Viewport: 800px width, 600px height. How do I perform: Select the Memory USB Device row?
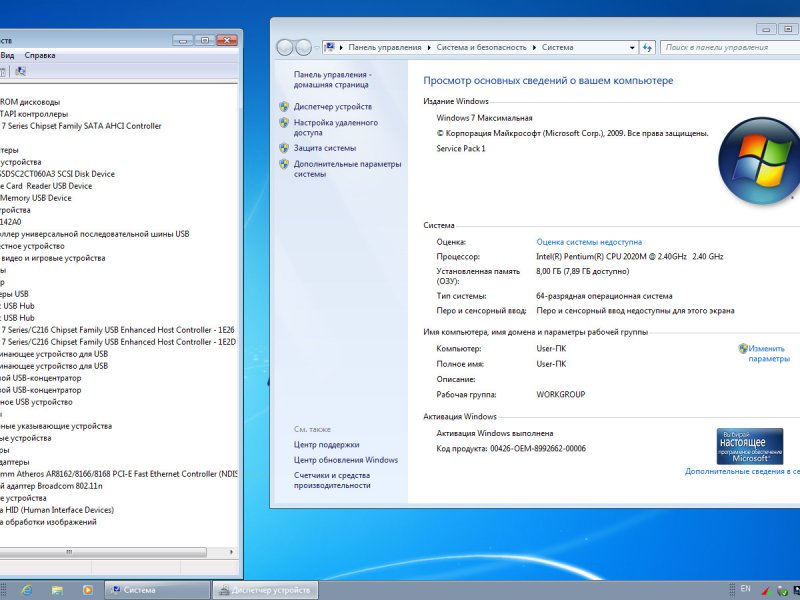(x=36, y=198)
